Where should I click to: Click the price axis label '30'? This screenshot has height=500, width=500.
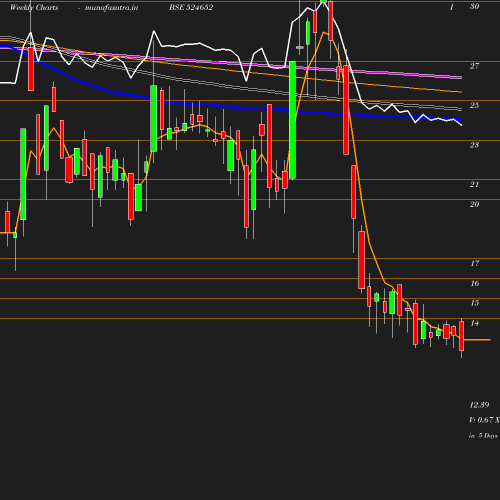tap(474, 6)
